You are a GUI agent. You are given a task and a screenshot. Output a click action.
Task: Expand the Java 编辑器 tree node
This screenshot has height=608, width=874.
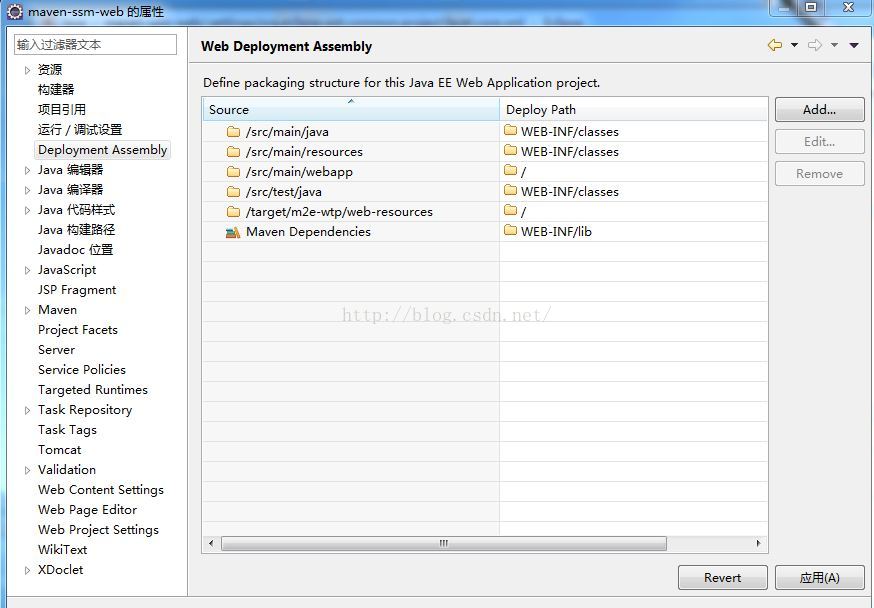pos(27,171)
